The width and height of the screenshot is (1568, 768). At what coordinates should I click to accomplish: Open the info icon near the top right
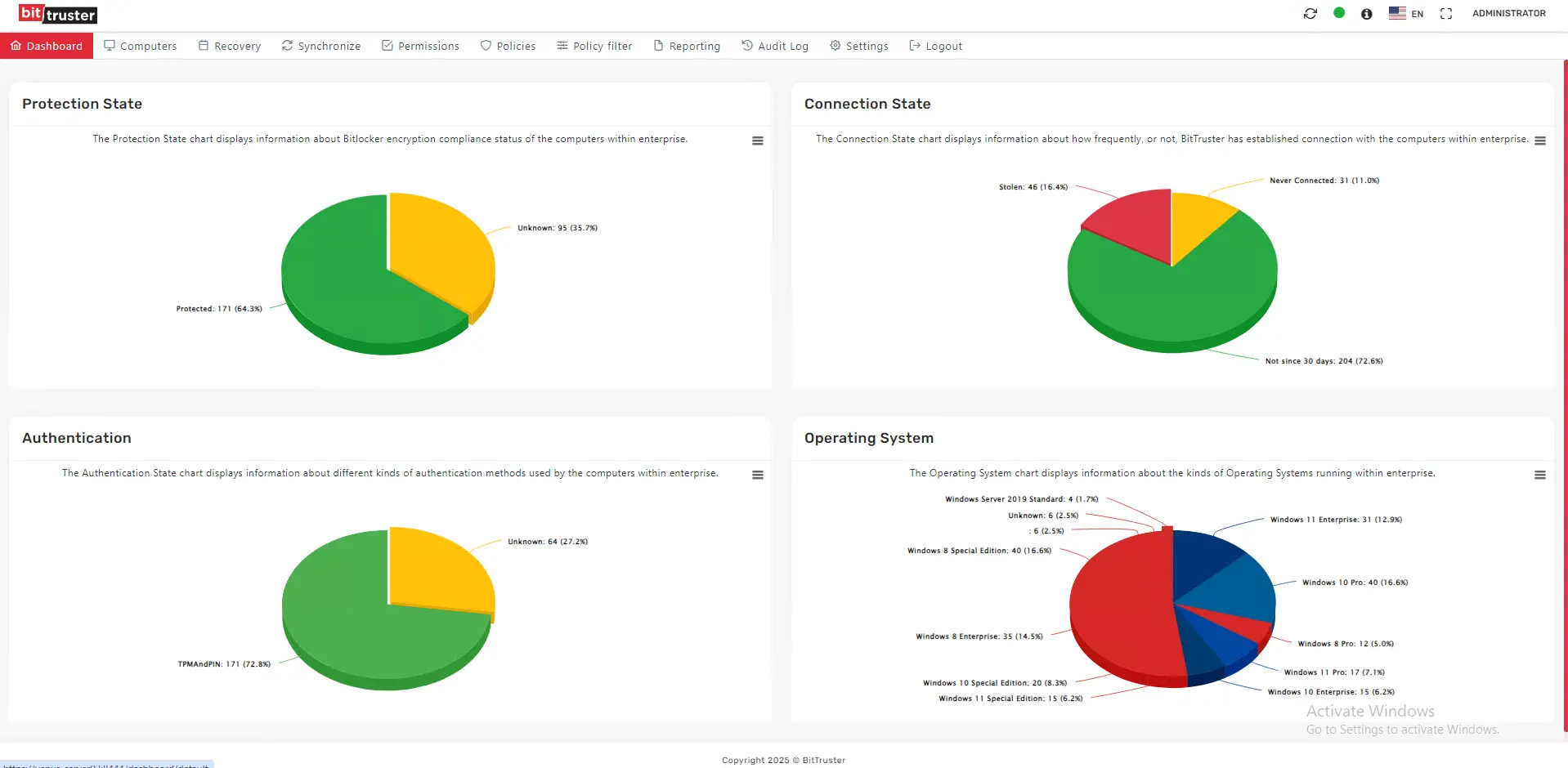coord(1366,13)
